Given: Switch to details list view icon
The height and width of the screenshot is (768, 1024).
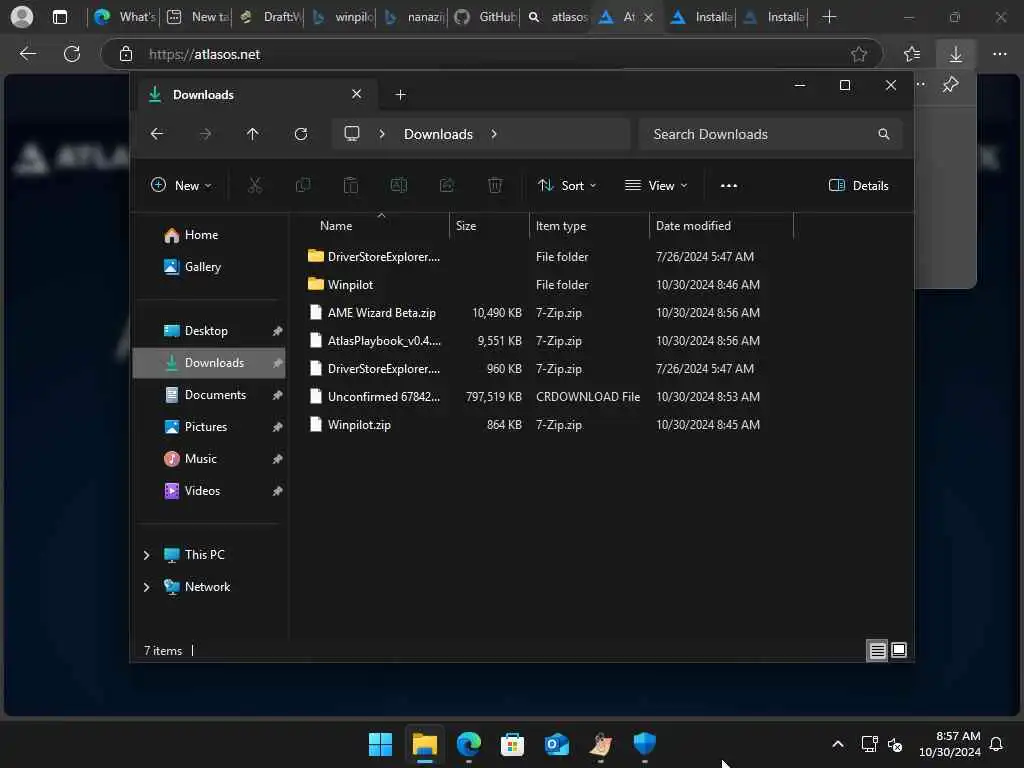Looking at the screenshot, I should [x=877, y=650].
